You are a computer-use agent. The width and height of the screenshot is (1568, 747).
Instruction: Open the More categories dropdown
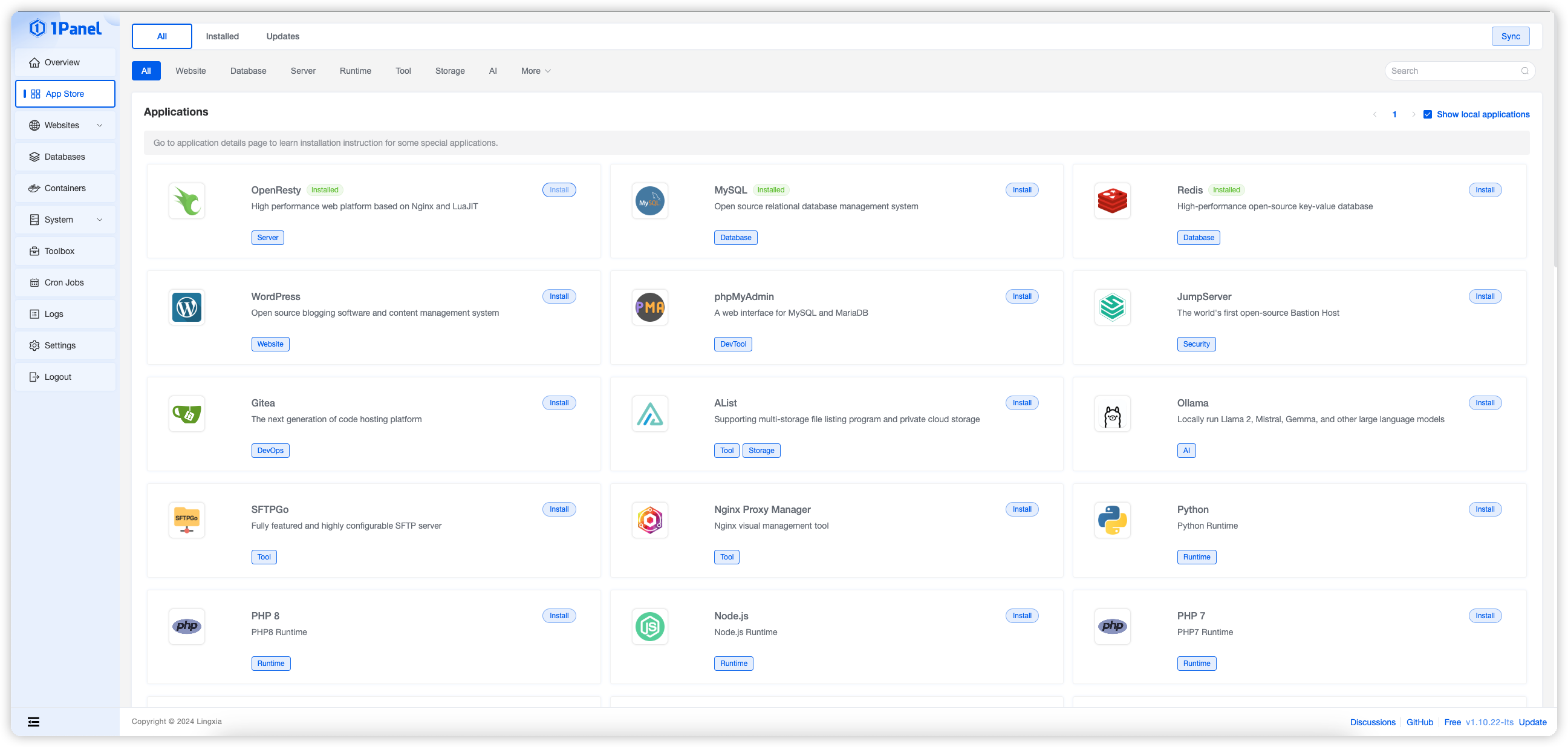536,71
